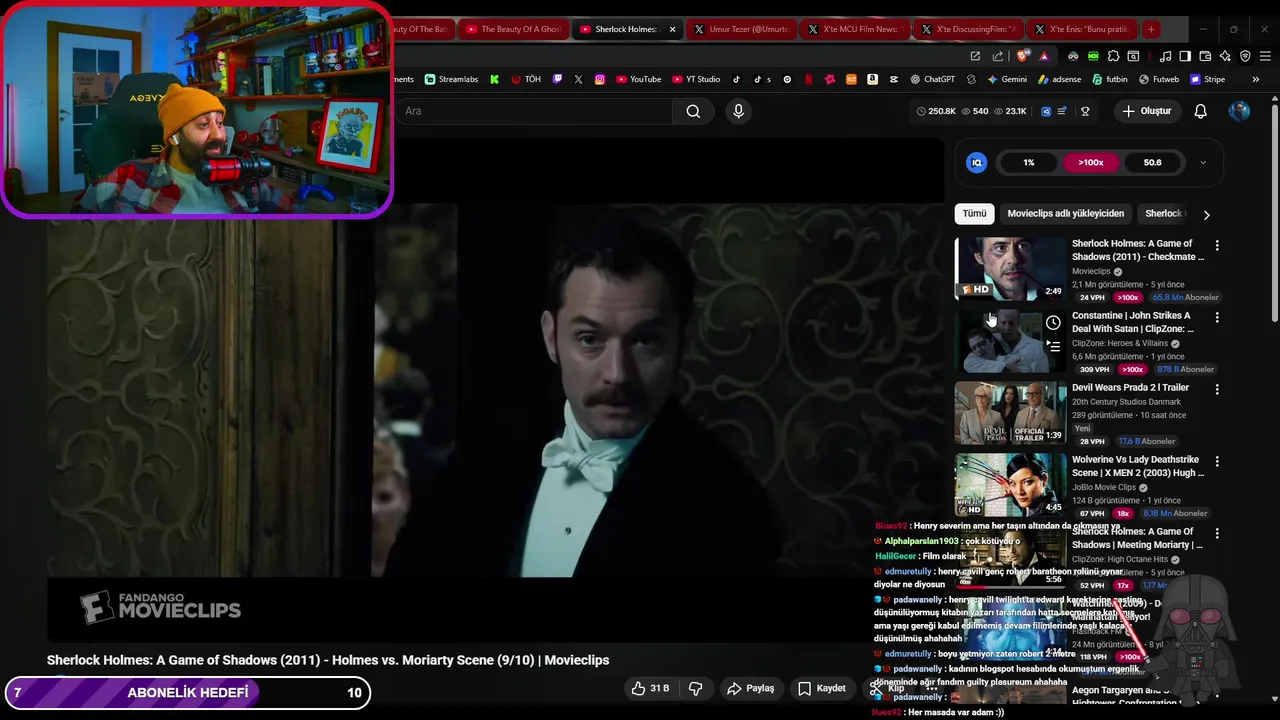1280x720 pixels.
Task: Switch to X'te DiscussingFilm tab
Action: [969, 29]
